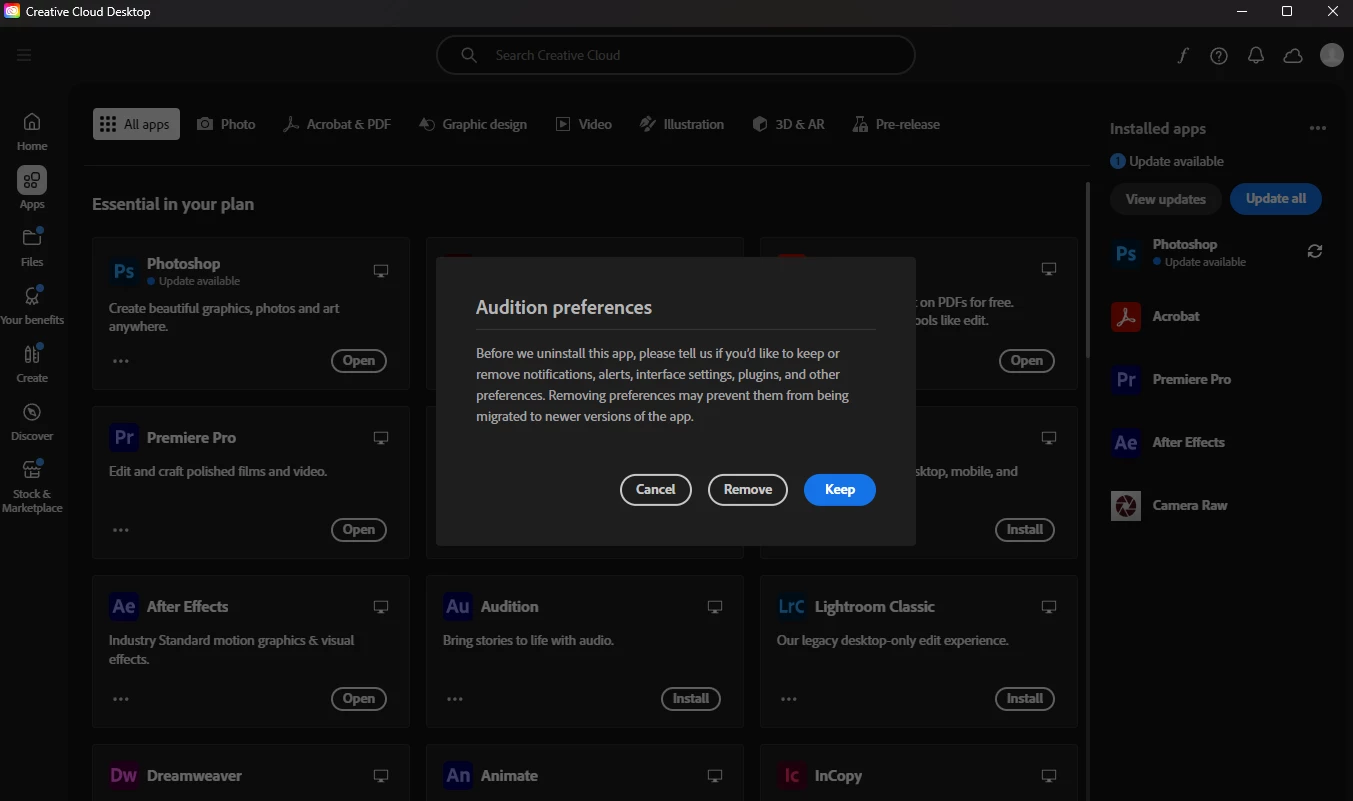
Task: Select Apps in the sidebar
Action: (32, 188)
